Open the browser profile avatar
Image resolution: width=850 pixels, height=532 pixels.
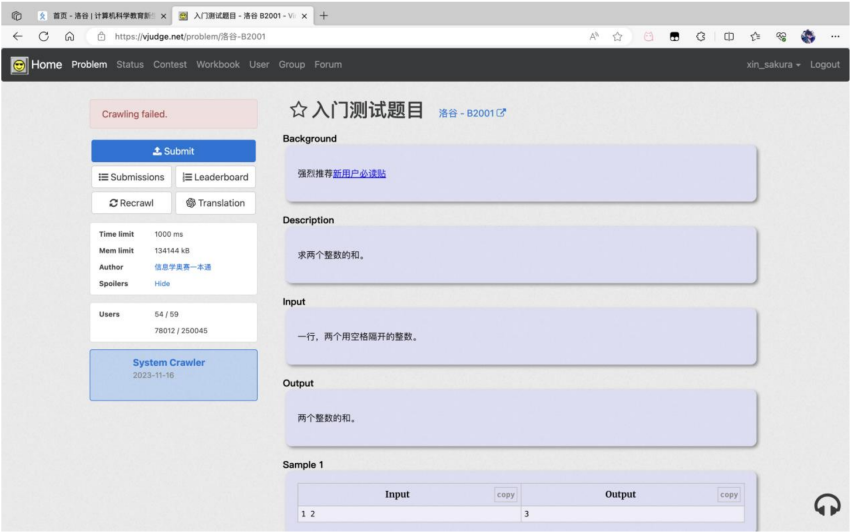click(x=808, y=36)
